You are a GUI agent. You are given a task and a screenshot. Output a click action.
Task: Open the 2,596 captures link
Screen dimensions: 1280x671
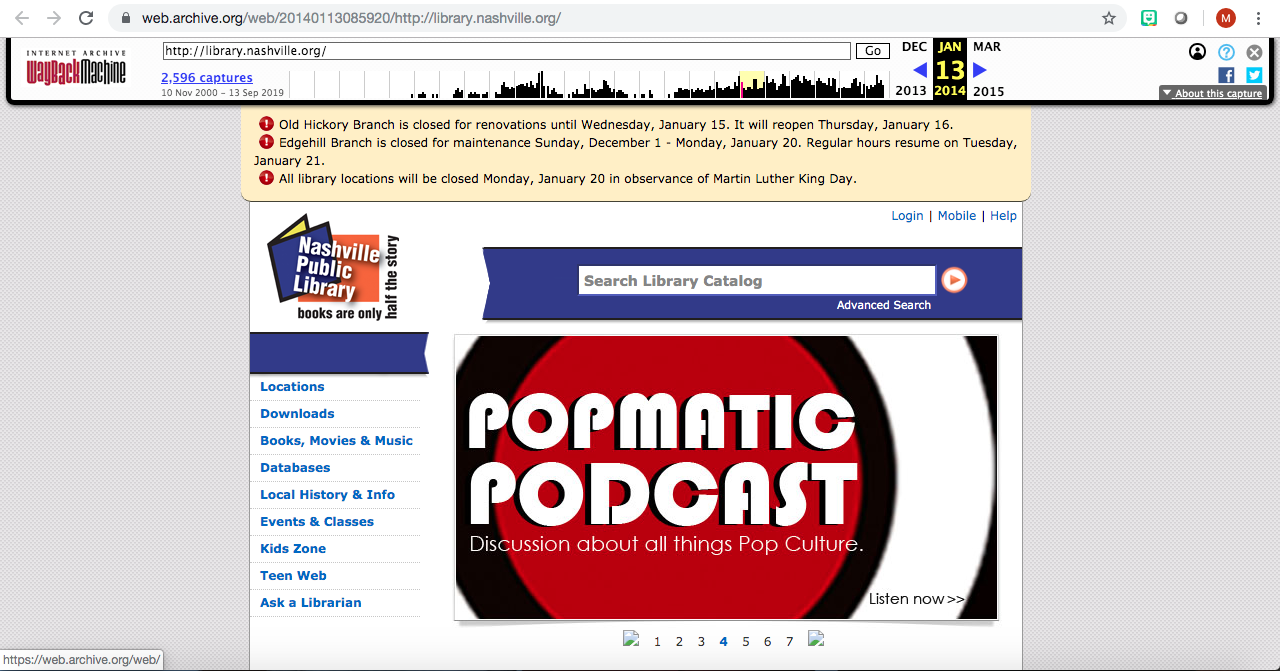point(207,77)
